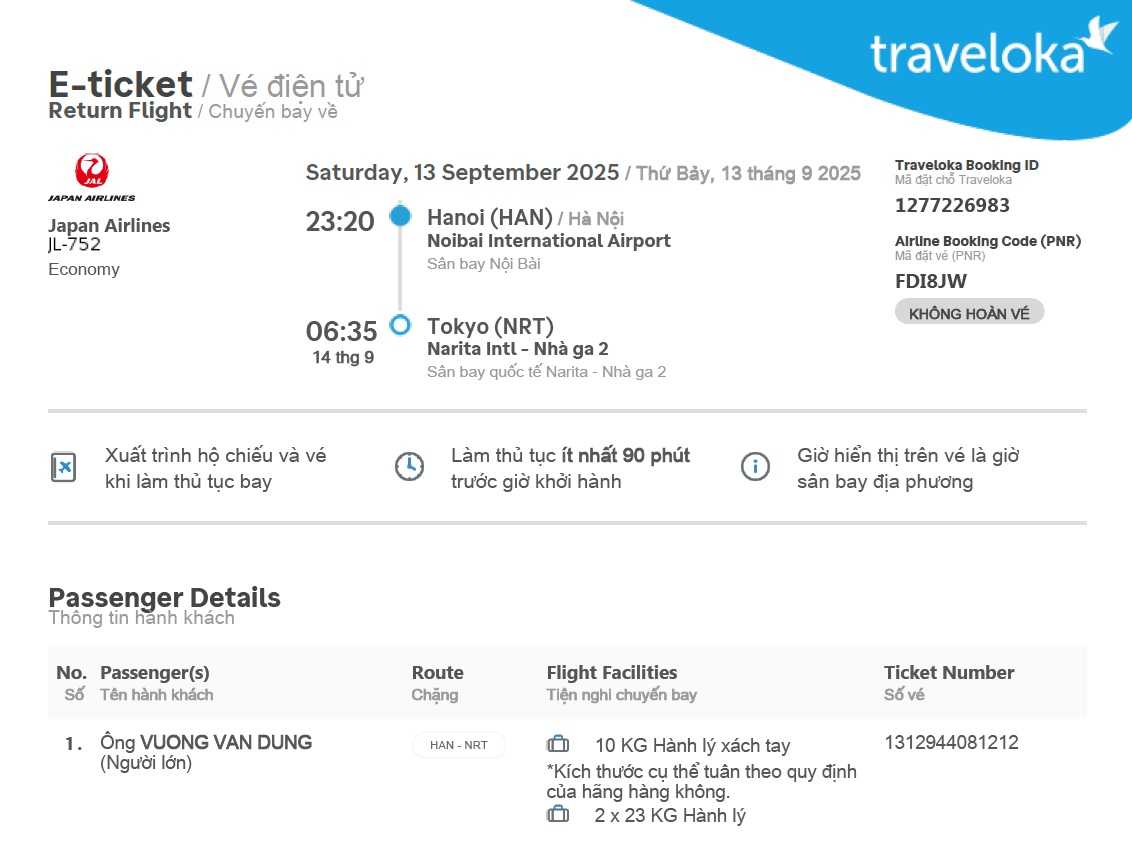The height and width of the screenshot is (844, 1132).
Task: Click the E-ticket heading
Action: 120,85
